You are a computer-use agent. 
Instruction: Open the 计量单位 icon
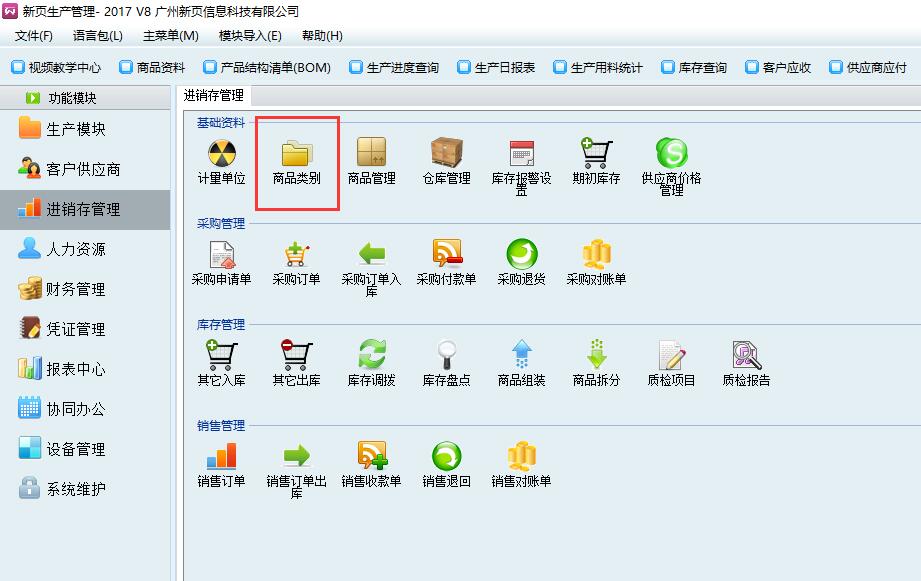click(x=221, y=154)
